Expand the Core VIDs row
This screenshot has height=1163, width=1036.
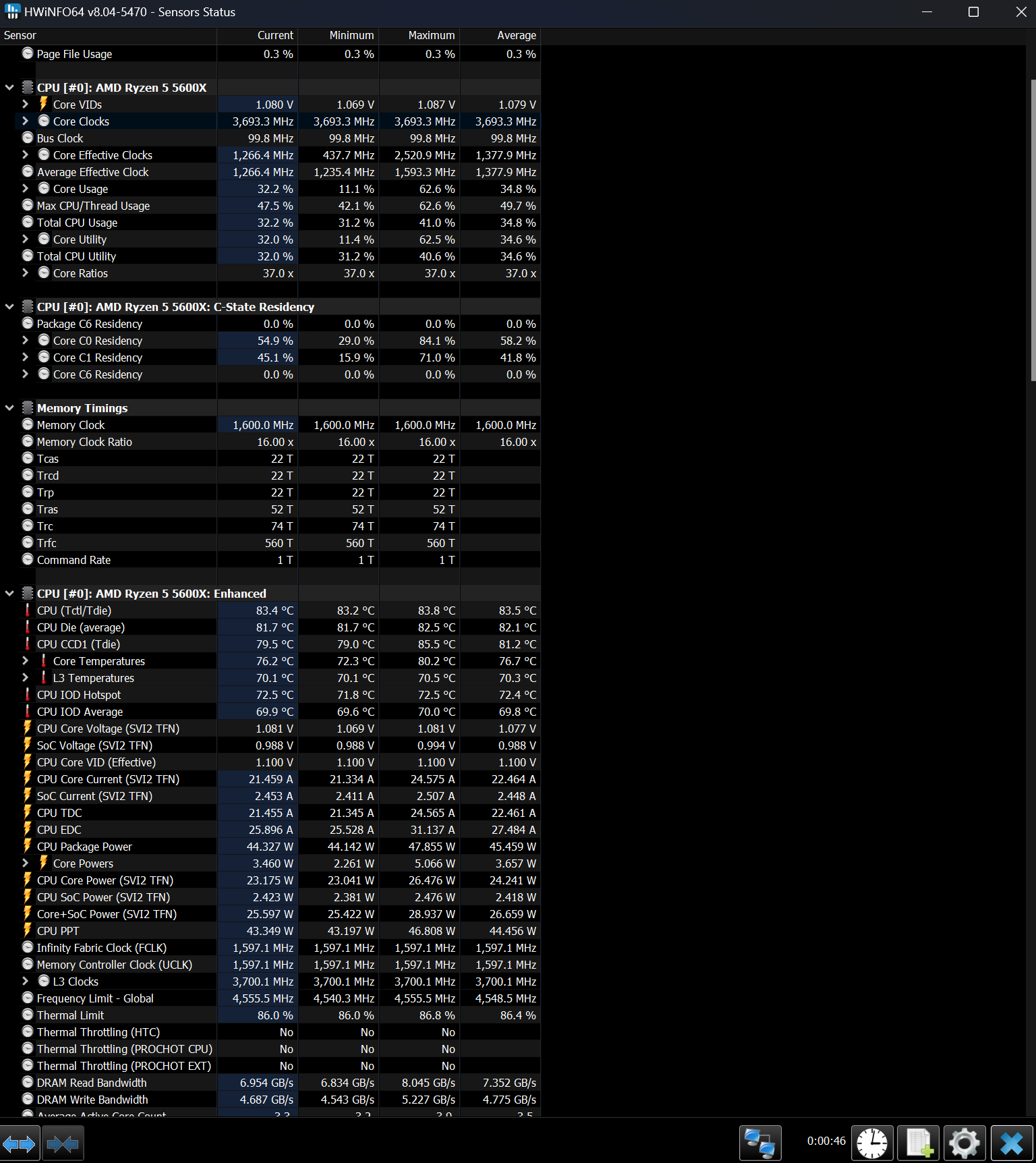(x=25, y=104)
